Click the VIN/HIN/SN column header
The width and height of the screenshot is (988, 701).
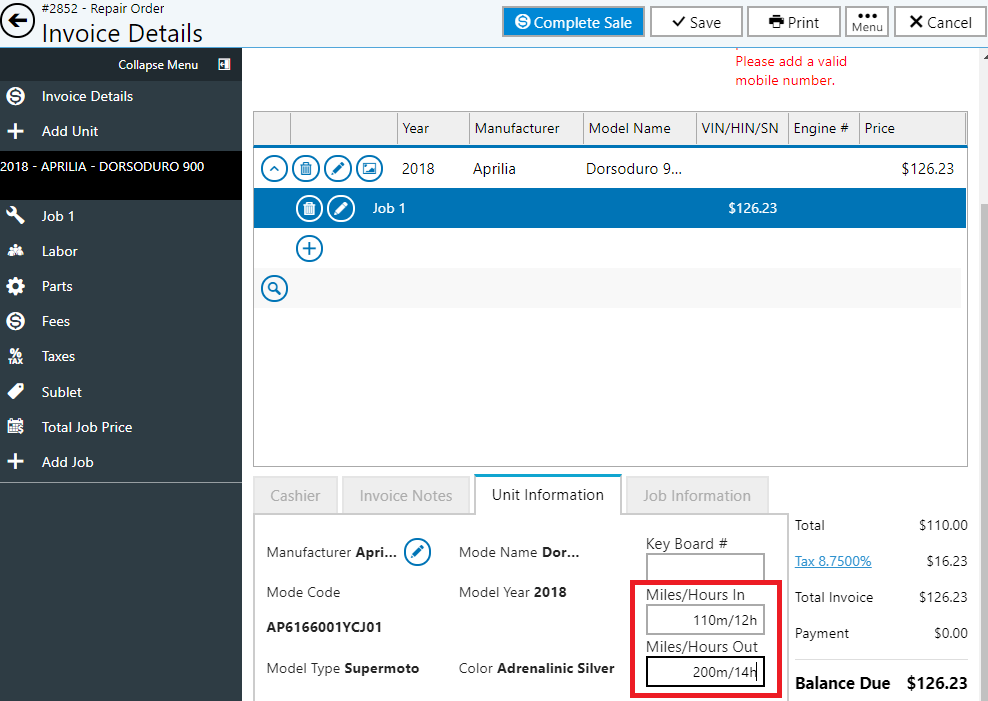point(742,128)
